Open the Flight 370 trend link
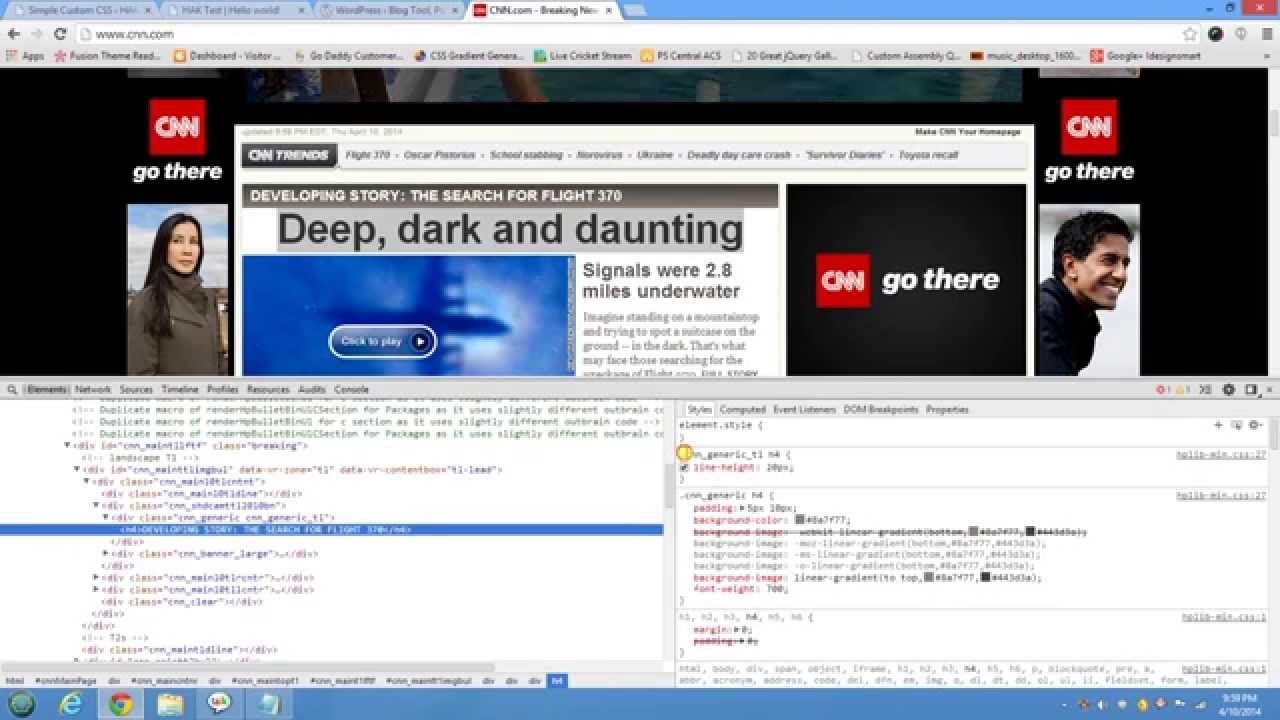The width and height of the screenshot is (1280, 720). pyautogui.click(x=368, y=155)
